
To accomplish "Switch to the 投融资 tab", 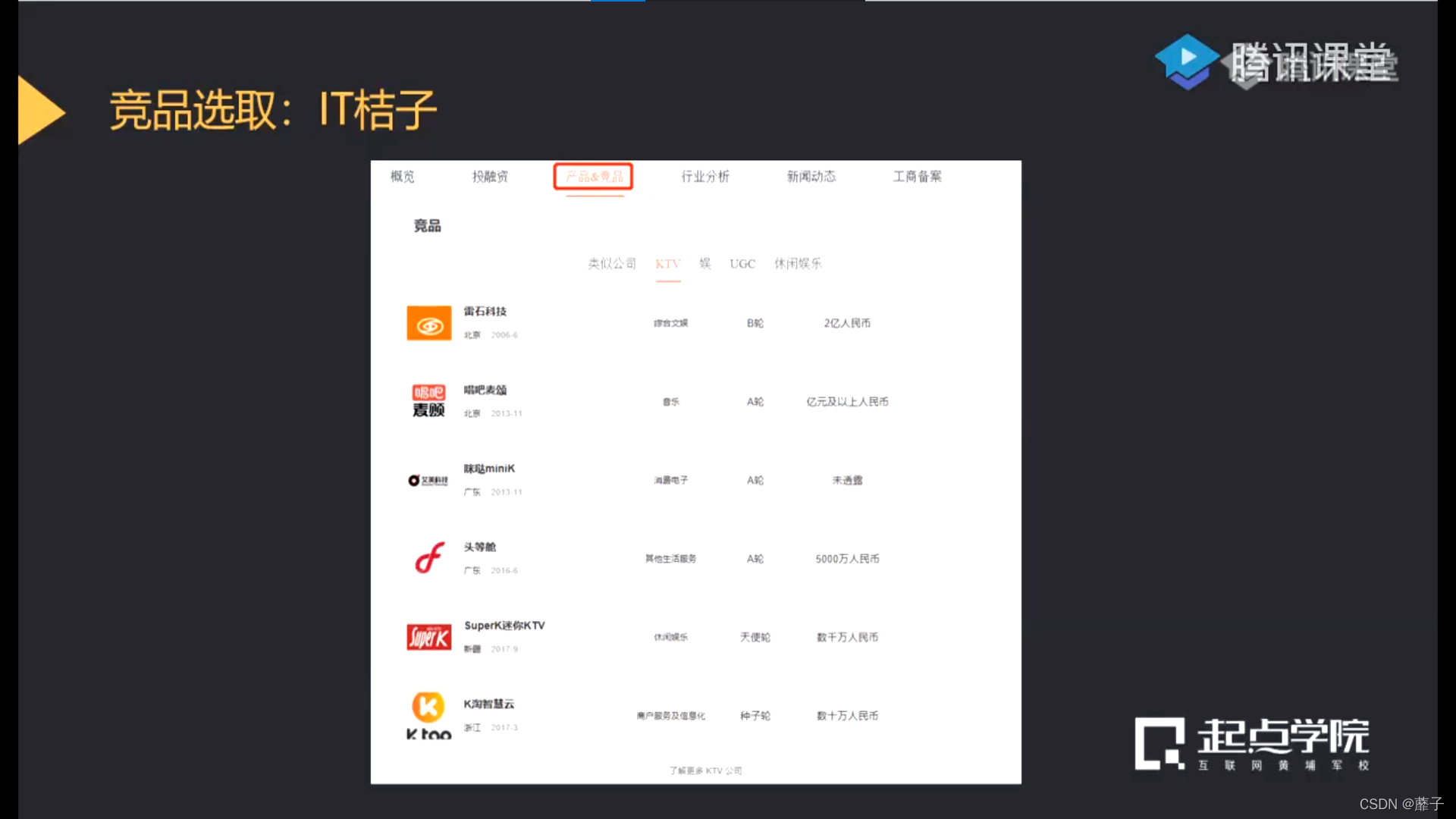I will 490,177.
